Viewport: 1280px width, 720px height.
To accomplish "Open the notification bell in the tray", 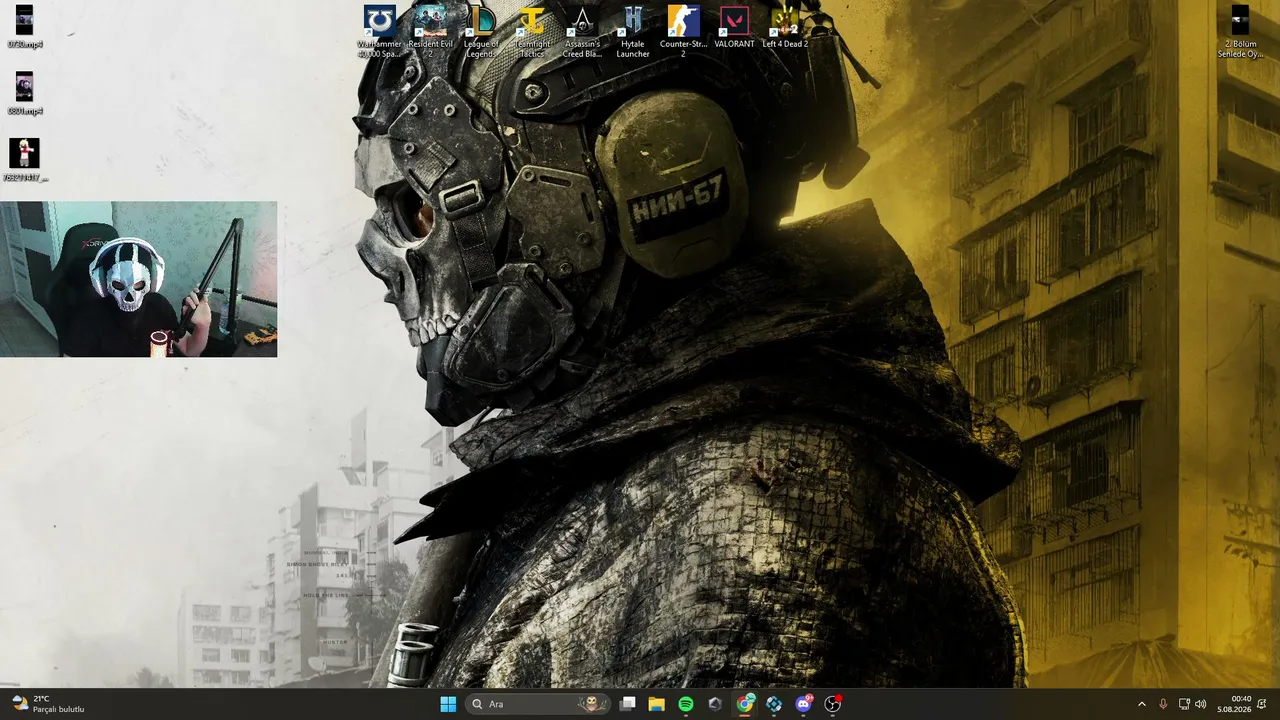I will (1263, 704).
